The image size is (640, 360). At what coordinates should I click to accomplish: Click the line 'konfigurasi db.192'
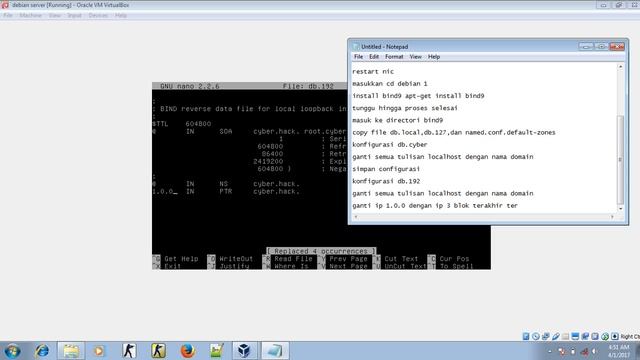coord(386,181)
